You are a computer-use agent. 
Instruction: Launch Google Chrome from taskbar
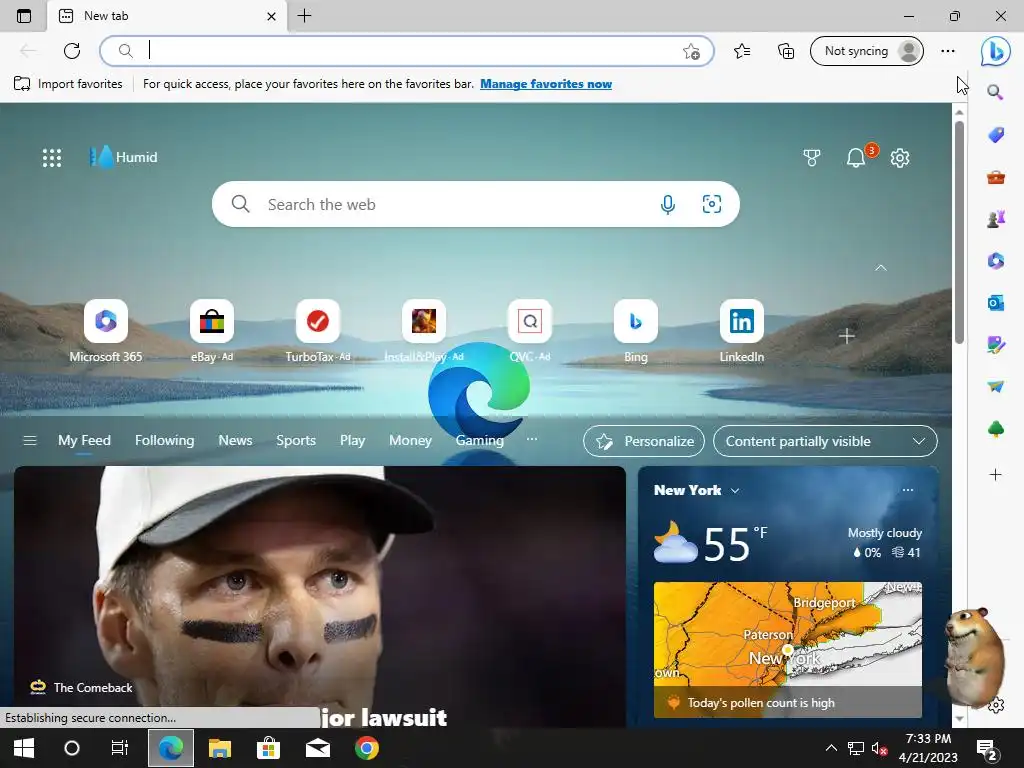click(366, 748)
